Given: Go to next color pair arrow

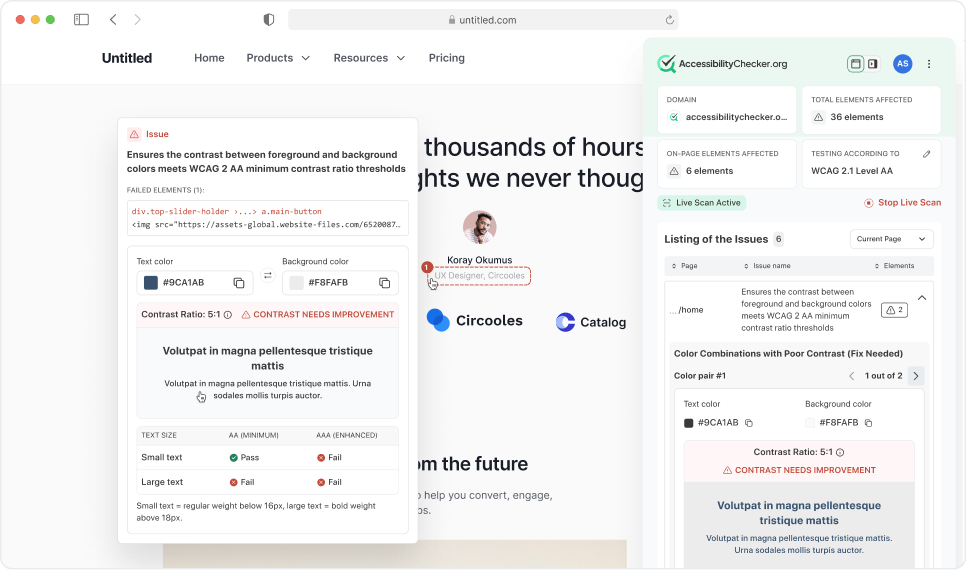Looking at the screenshot, I should pos(916,376).
